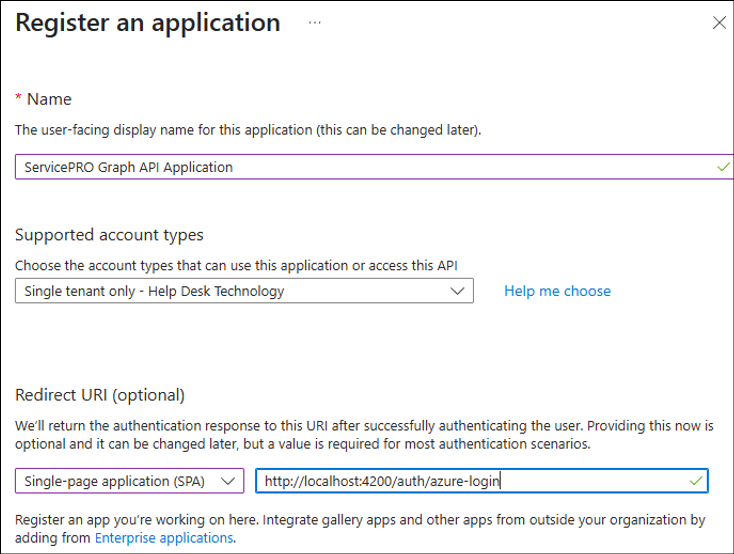Click the Register an application heading

(x=148, y=22)
